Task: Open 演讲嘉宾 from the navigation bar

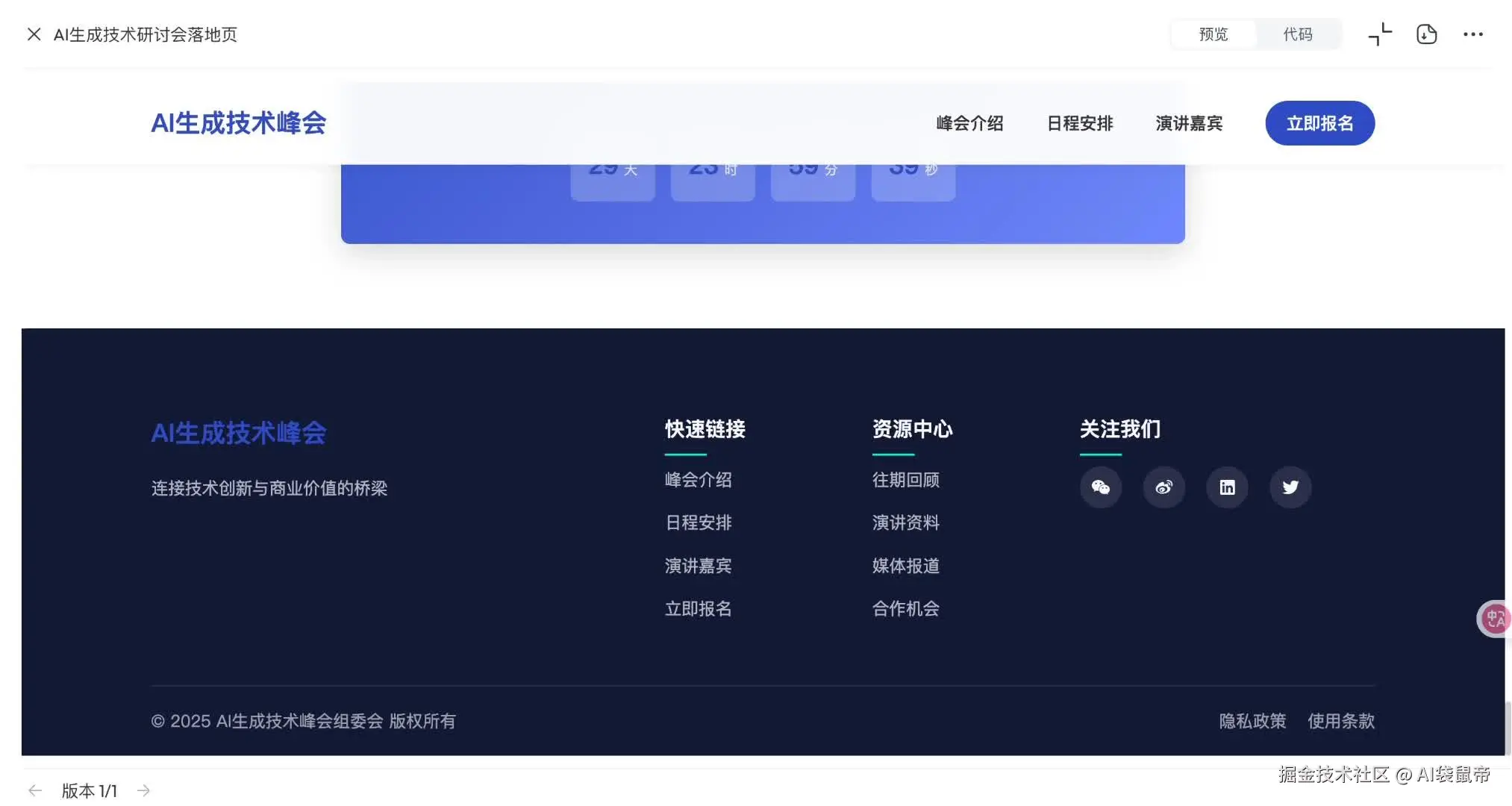Action: click(1189, 123)
